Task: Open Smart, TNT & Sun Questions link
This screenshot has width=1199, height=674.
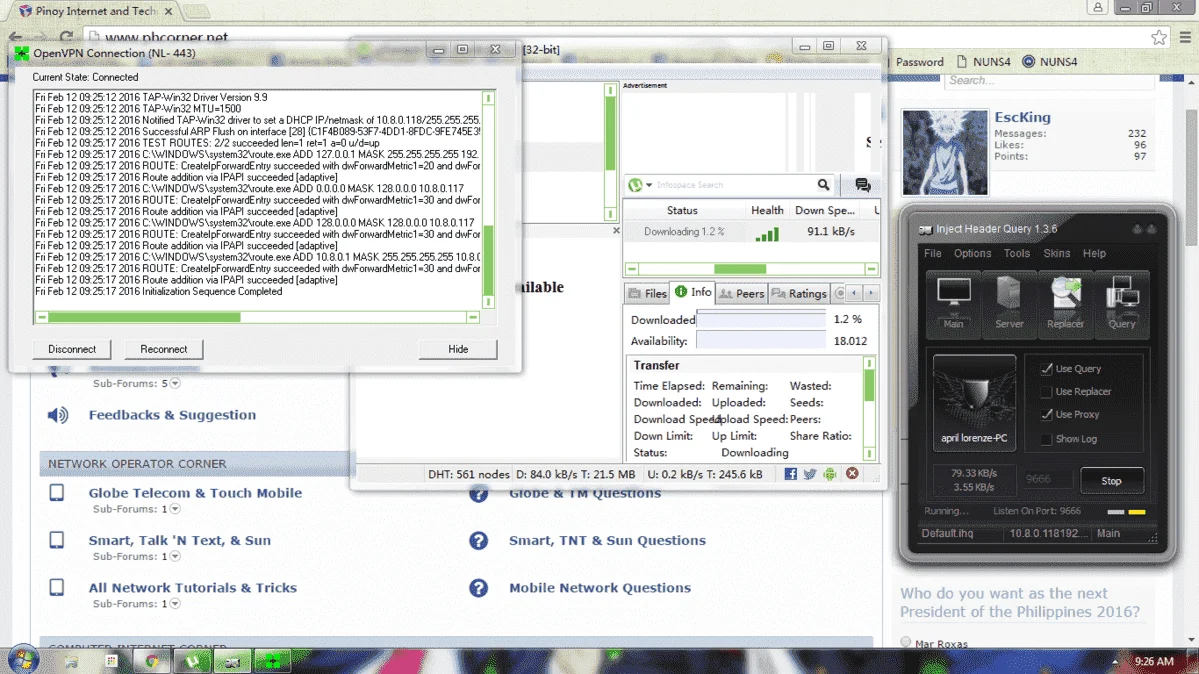Action: [x=607, y=540]
